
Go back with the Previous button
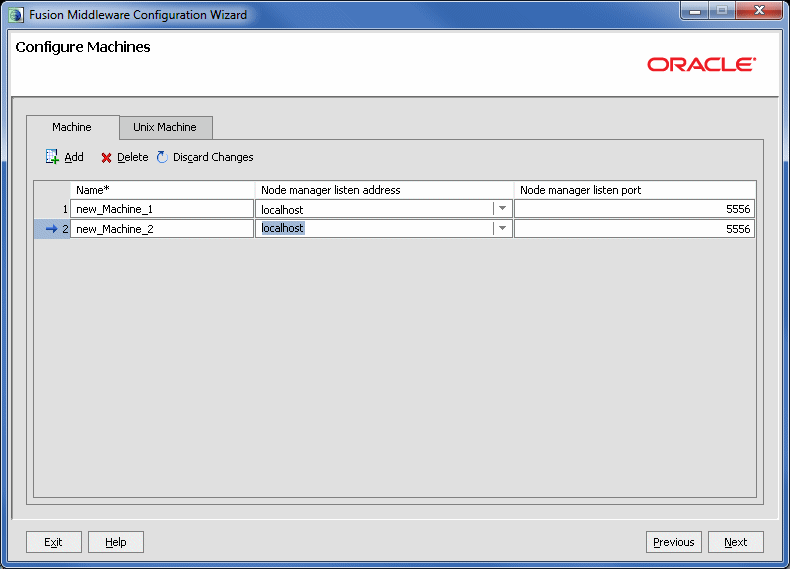tap(674, 542)
